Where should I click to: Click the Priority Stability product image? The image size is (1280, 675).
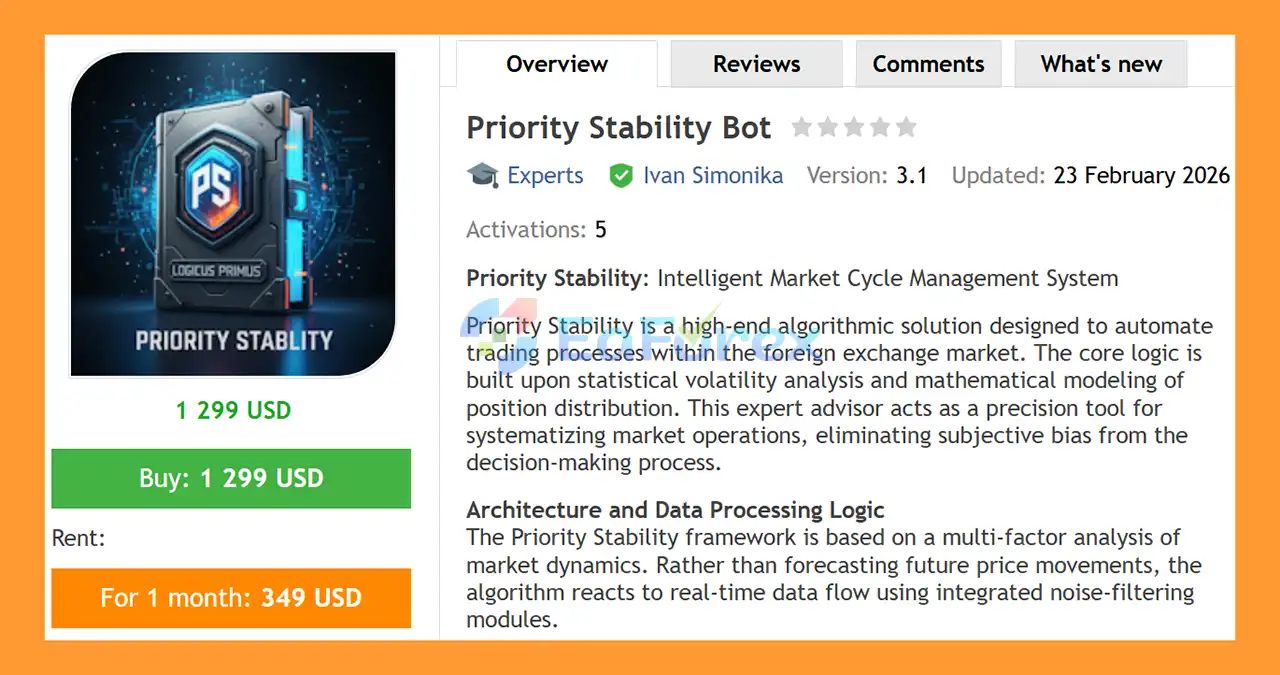[x=232, y=214]
